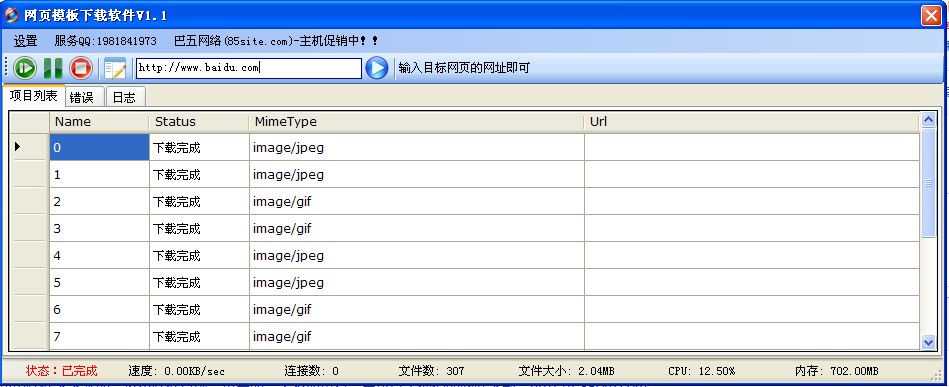This screenshot has width=949, height=387.
Task: Click the 文件数: 307 status entry
Action: click(431, 371)
